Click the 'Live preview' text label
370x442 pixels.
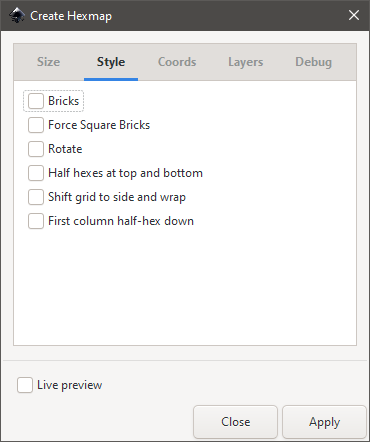tap(69, 385)
